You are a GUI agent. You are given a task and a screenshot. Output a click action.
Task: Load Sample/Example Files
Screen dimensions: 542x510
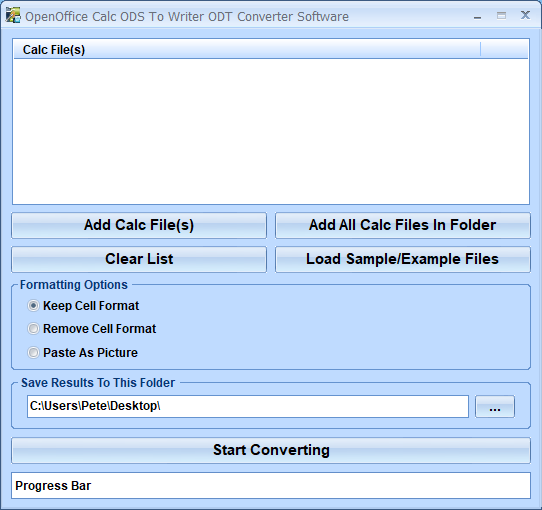[x=403, y=259]
